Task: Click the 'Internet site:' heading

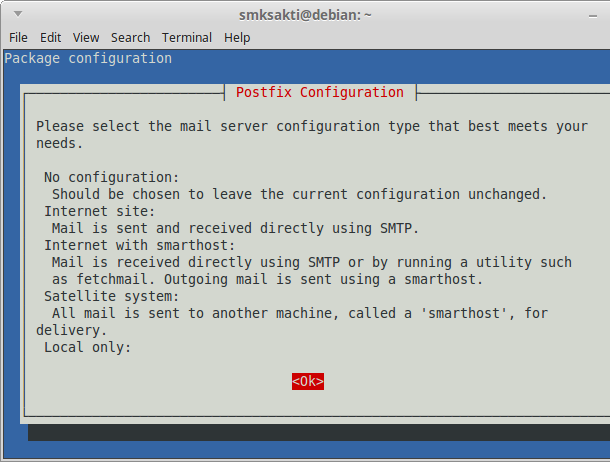Action: pos(100,211)
